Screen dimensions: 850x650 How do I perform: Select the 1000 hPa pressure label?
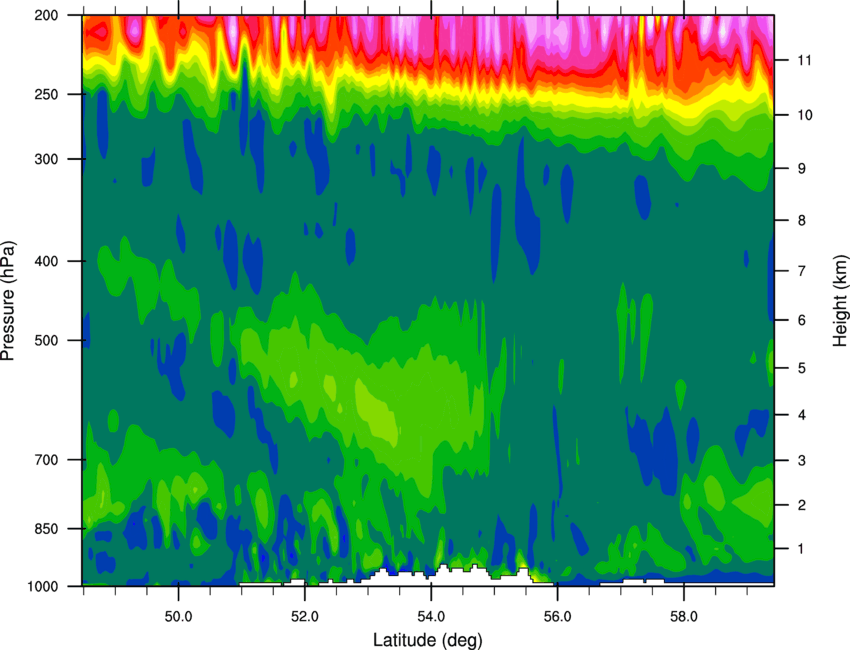pos(42,587)
